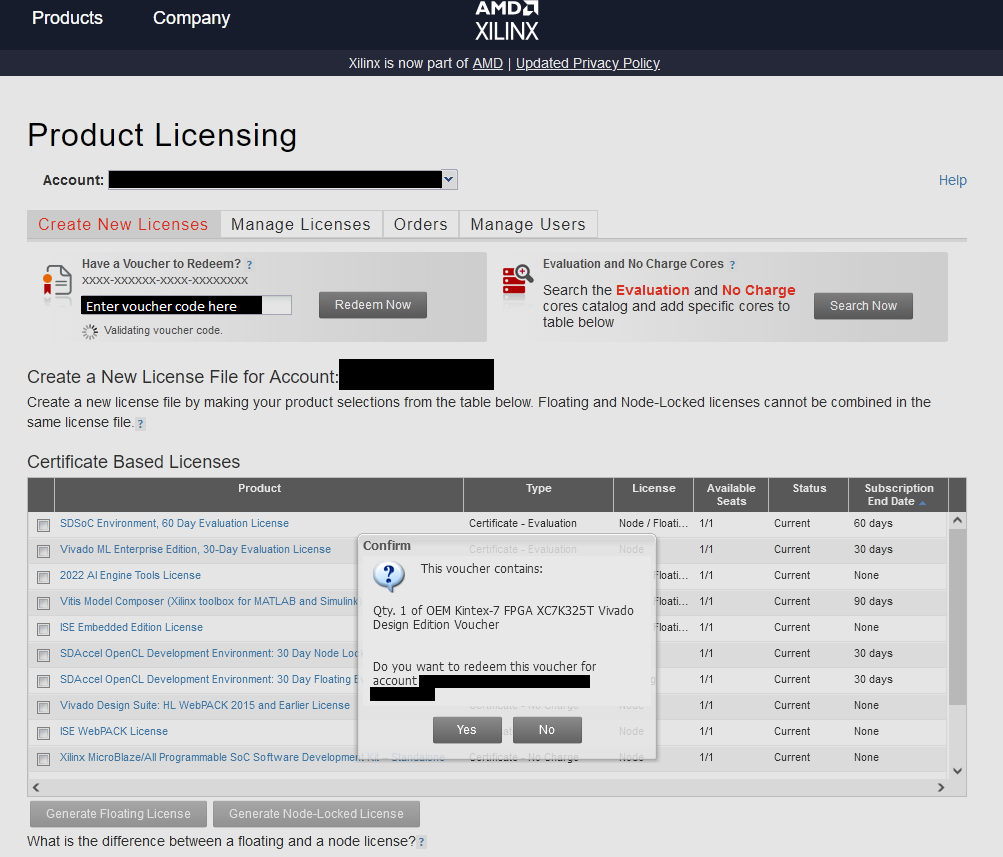The image size is (1003, 857).
Task: Tick the Vitis Model Composer checkbox
Action: click(x=43, y=603)
